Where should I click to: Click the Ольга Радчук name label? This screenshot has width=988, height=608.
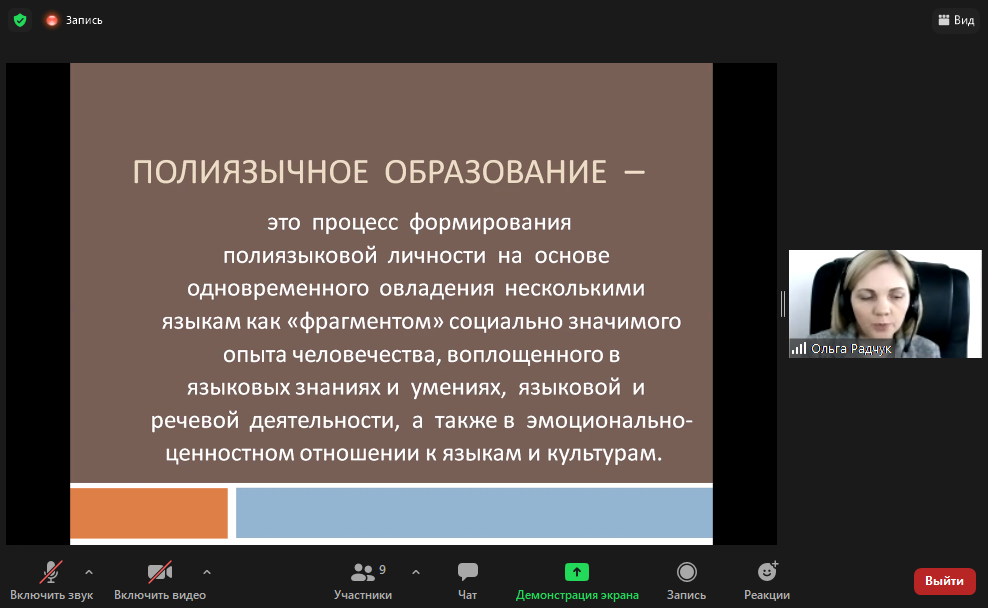851,348
